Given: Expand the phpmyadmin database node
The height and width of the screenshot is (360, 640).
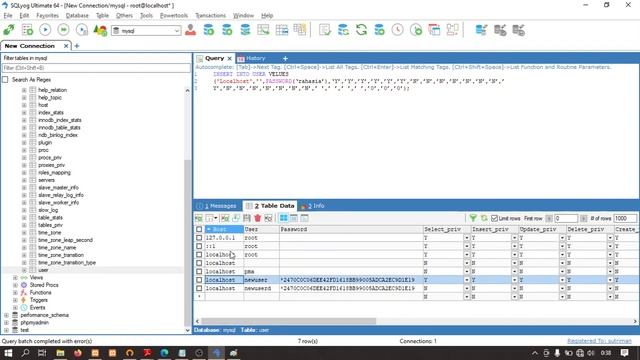Looking at the screenshot, I should tap(6, 322).
